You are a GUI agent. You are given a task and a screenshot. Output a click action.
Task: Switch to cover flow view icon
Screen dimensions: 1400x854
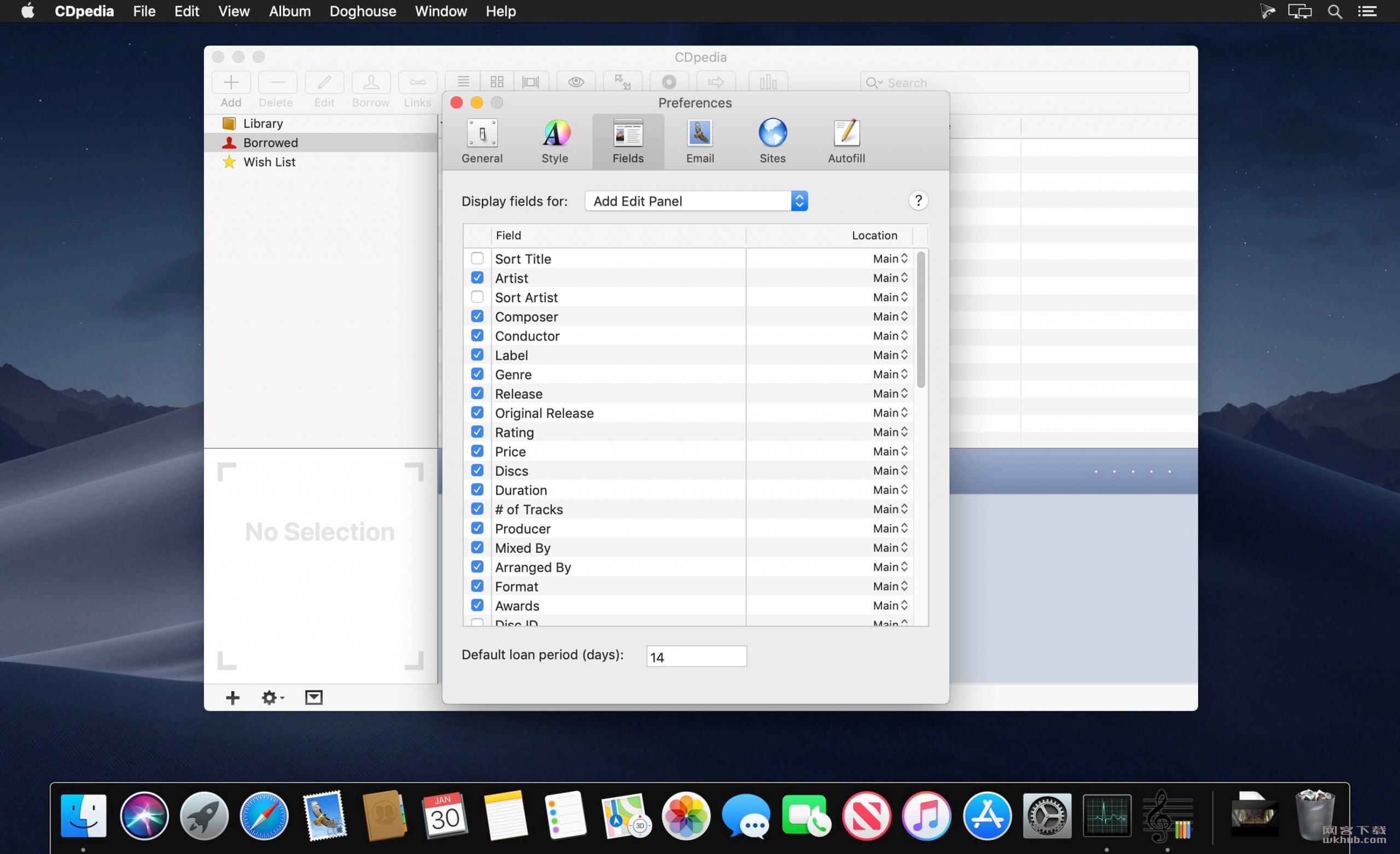530,82
